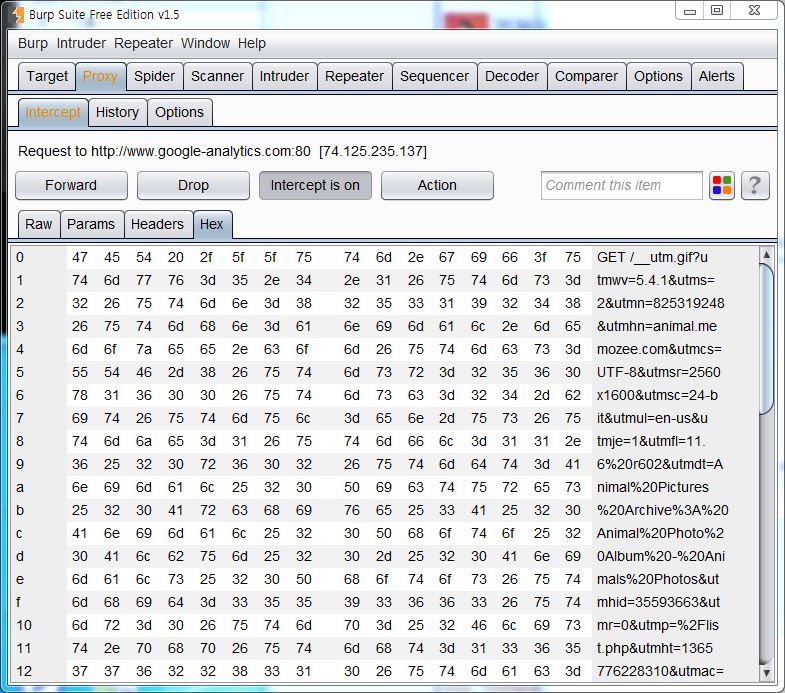Viewport: 785px width, 693px height.
Task: Open the Action menu button
Action: pyautogui.click(x=437, y=185)
